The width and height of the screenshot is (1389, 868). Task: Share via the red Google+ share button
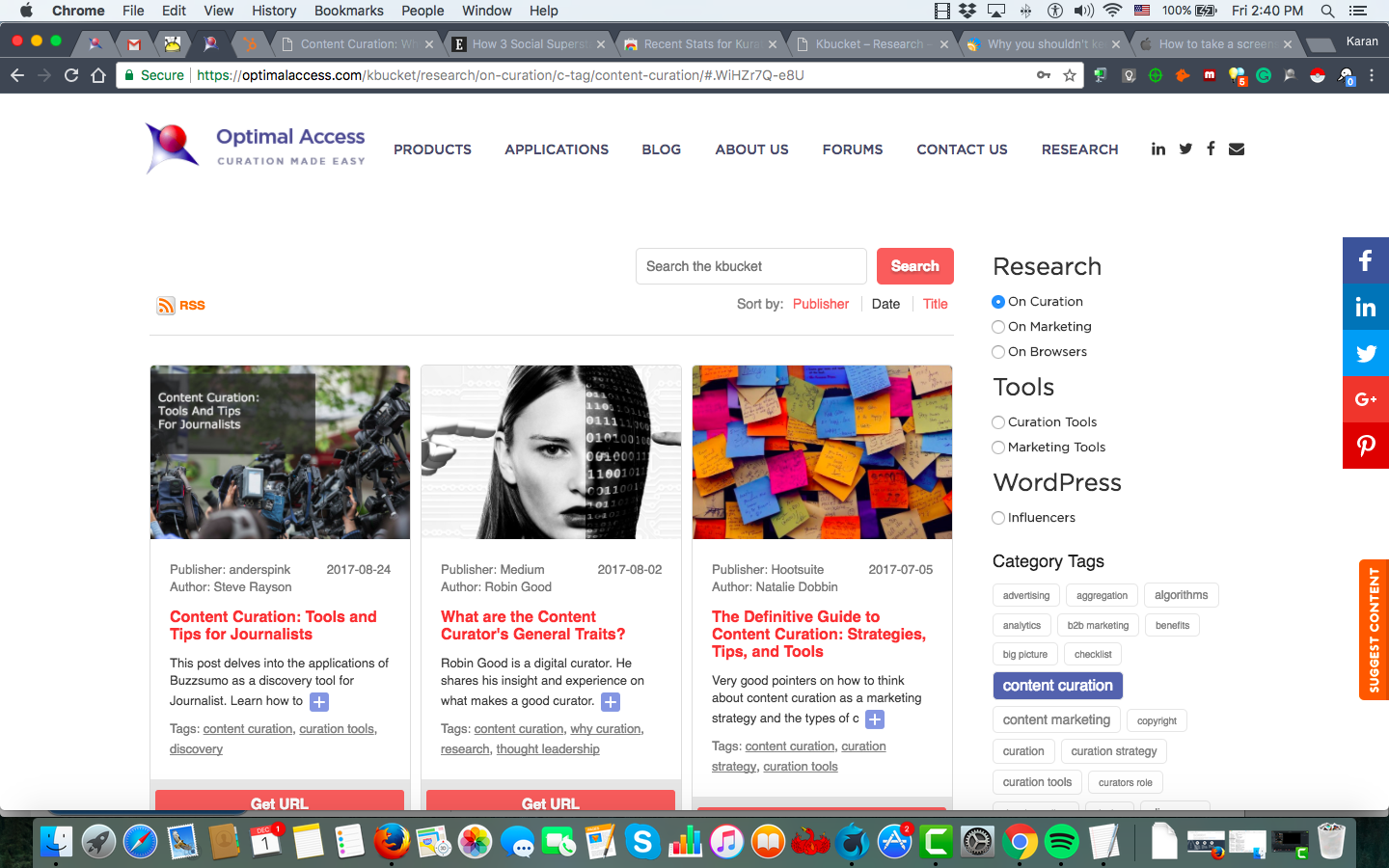click(1366, 399)
